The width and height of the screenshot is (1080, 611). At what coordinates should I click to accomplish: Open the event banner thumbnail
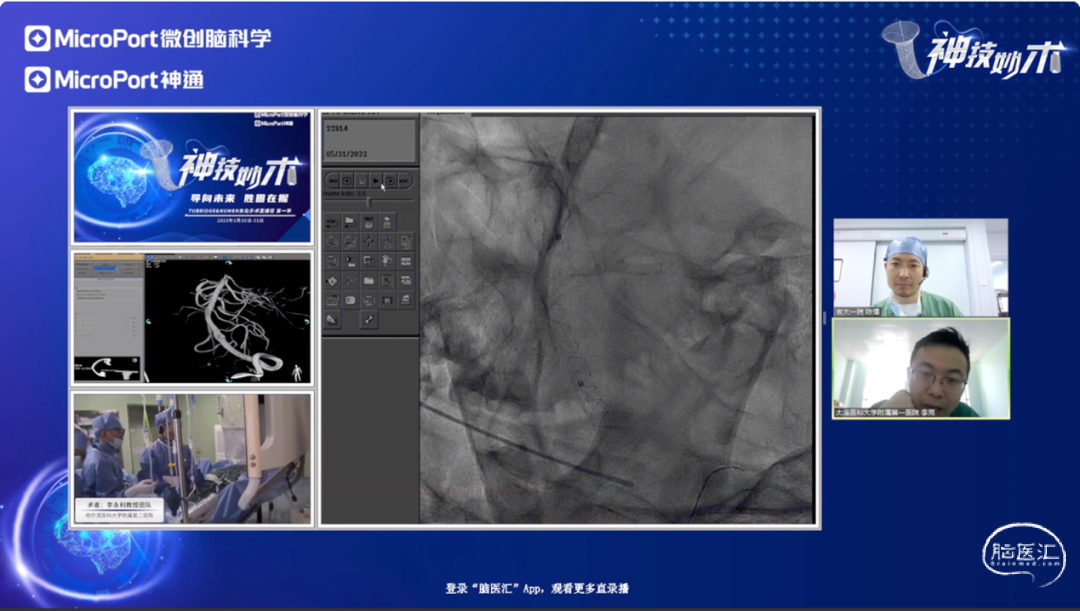click(192, 177)
